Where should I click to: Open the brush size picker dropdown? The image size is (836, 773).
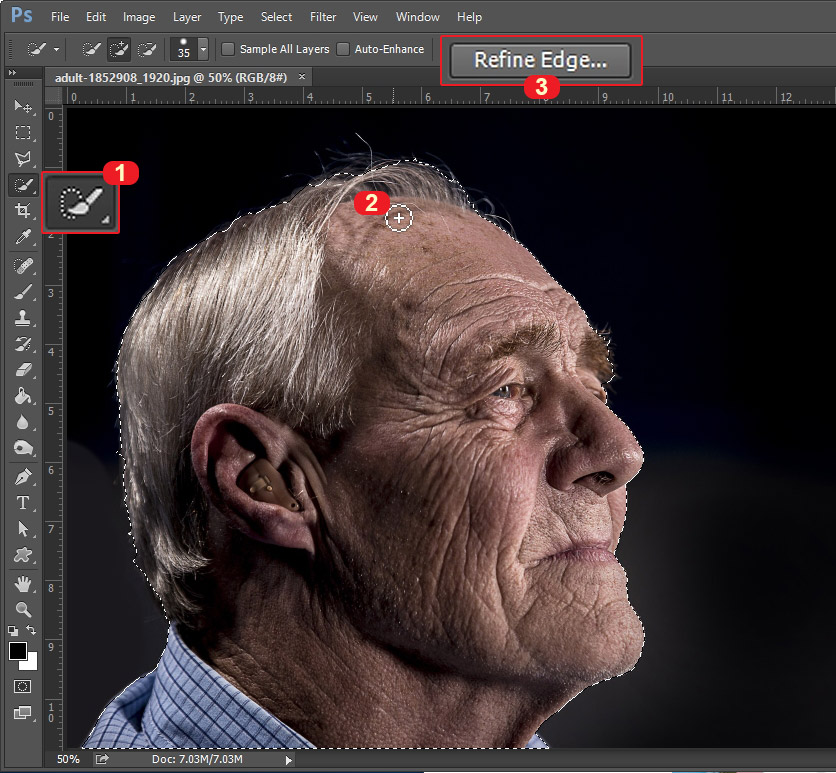203,49
